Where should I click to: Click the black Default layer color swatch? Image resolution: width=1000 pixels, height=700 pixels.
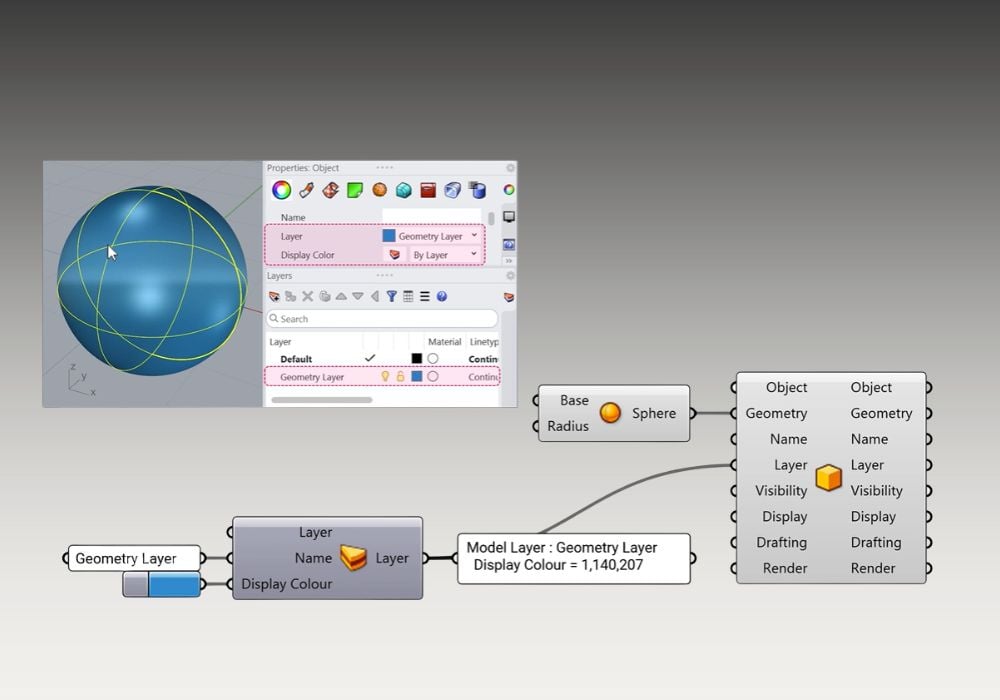point(416,358)
